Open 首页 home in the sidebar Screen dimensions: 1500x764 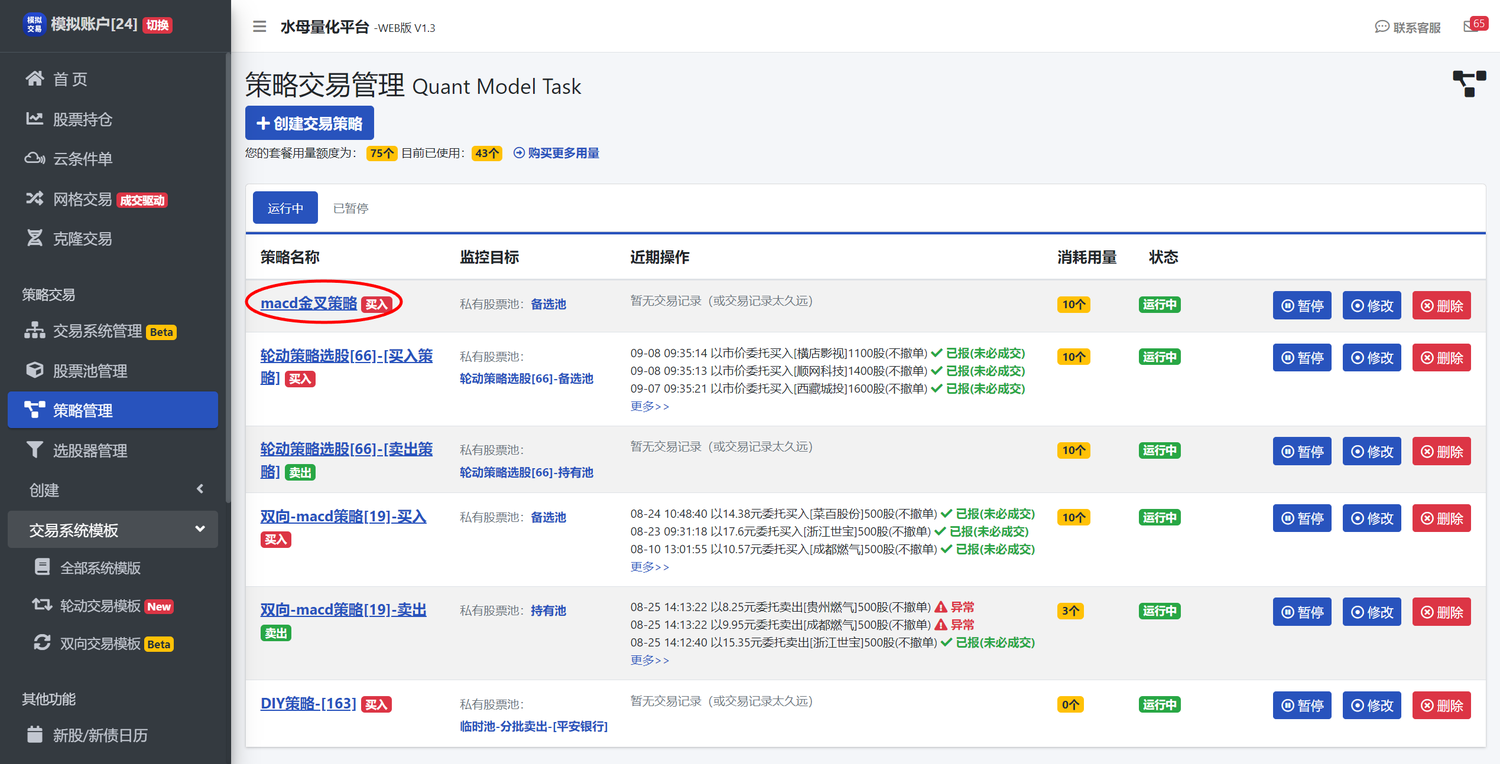click(70, 79)
